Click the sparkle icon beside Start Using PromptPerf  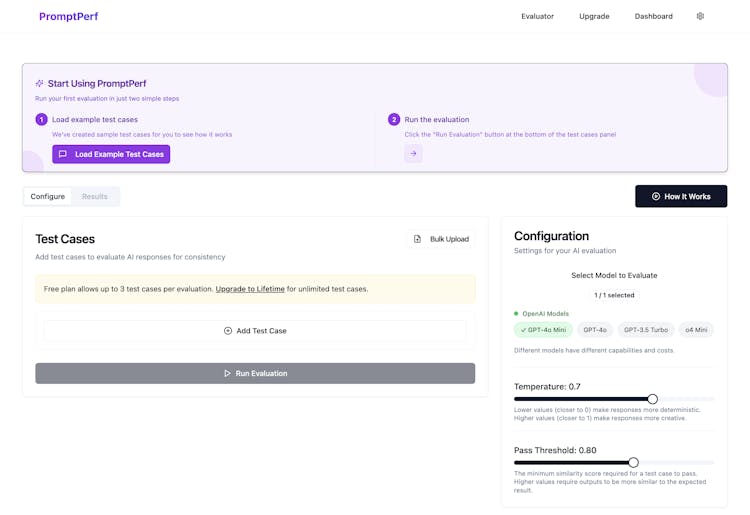(39, 84)
